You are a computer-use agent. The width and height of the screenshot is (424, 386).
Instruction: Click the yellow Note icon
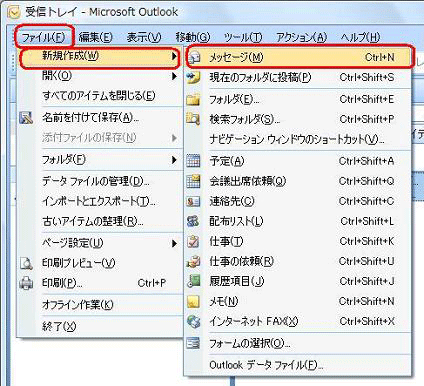(x=193, y=302)
